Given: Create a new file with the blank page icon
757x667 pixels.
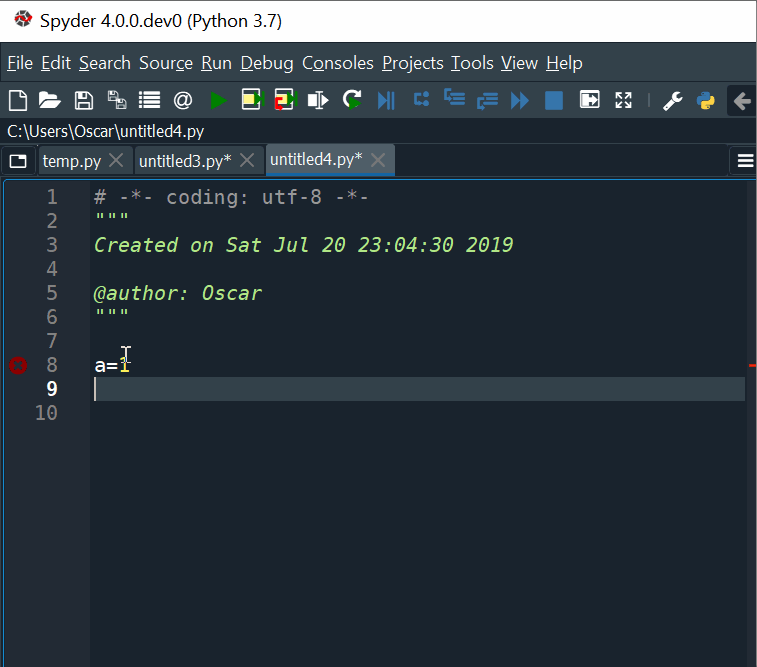Looking at the screenshot, I should (x=18, y=100).
